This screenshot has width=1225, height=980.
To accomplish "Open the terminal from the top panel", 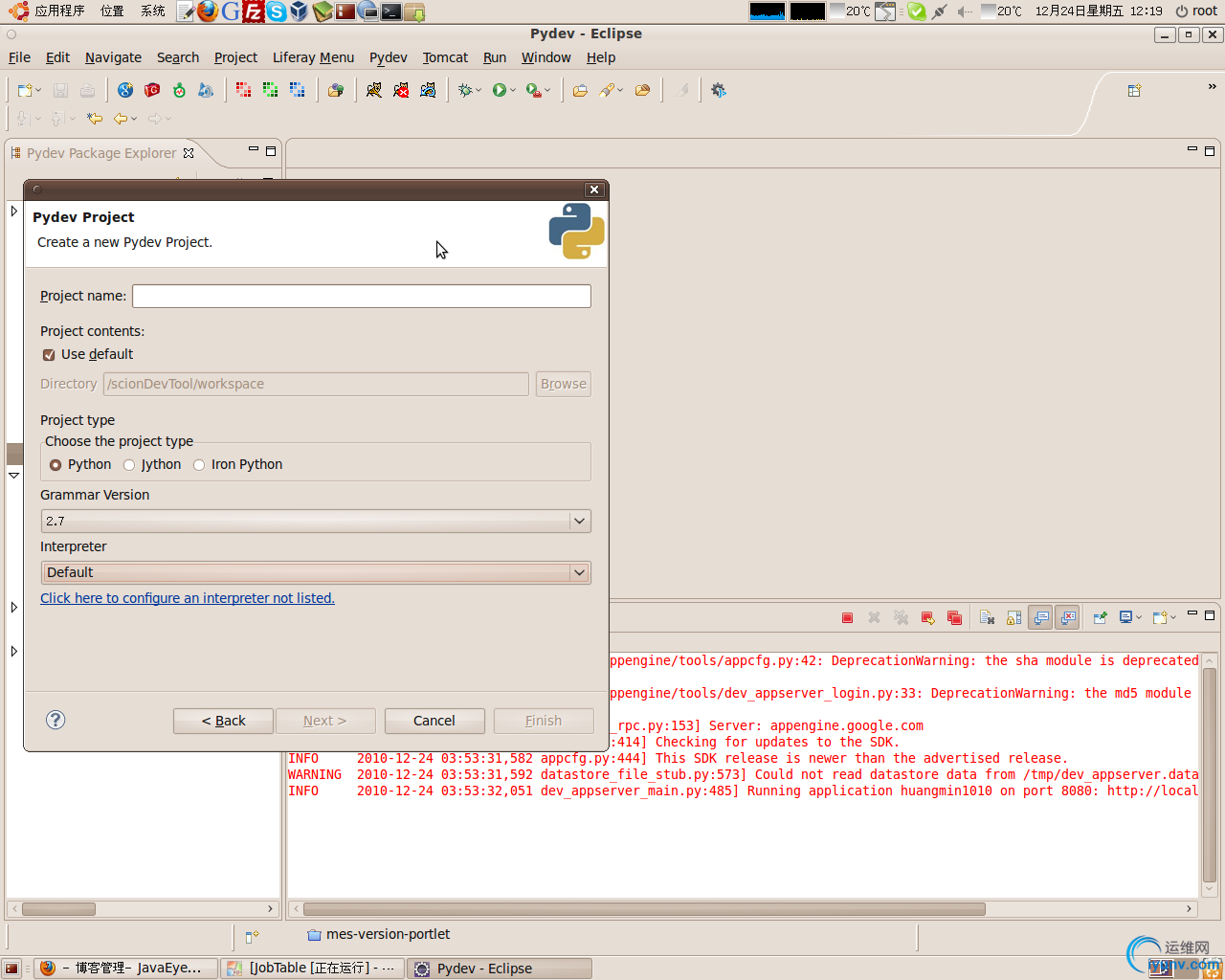I will (390, 11).
